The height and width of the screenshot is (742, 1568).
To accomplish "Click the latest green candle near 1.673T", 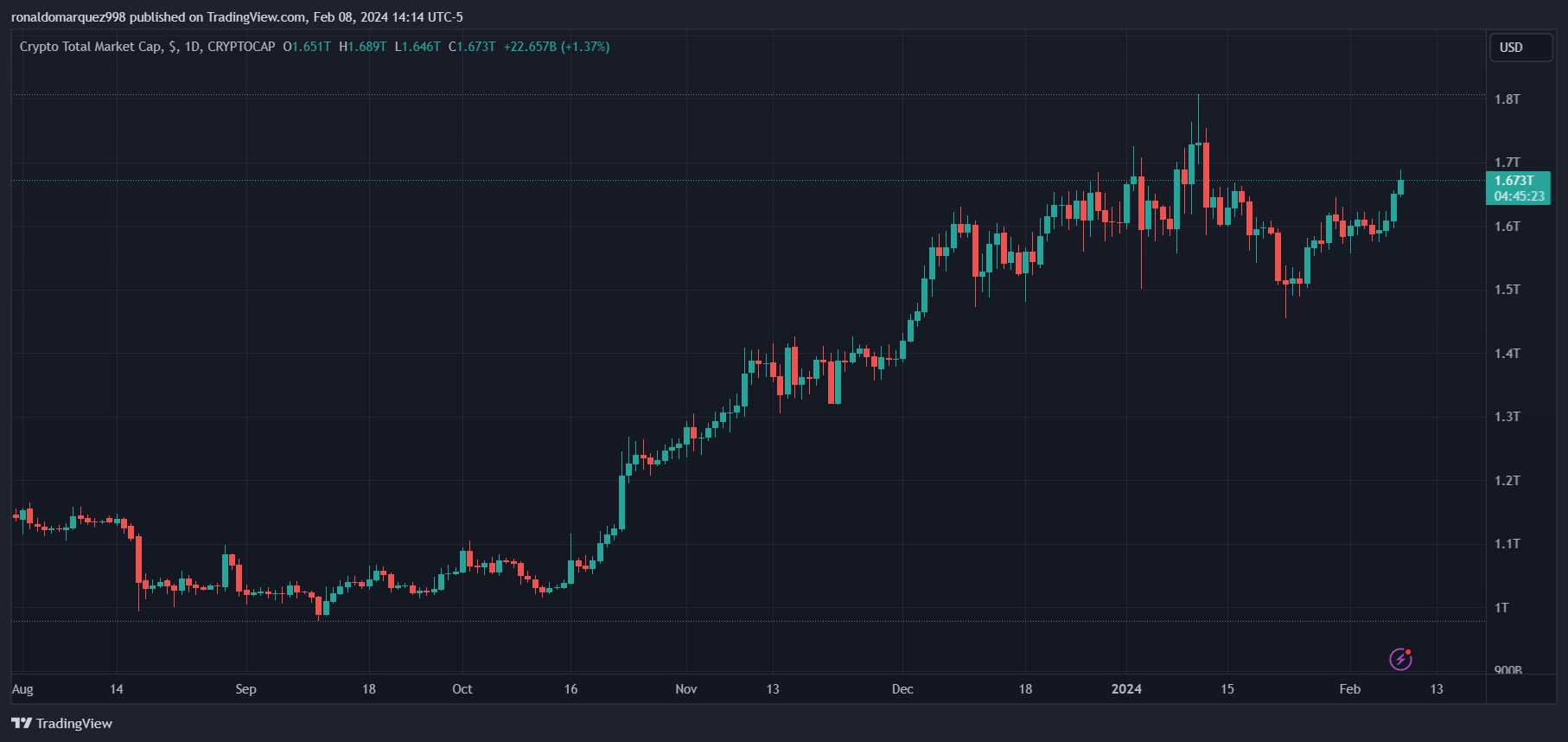I will click(1400, 185).
